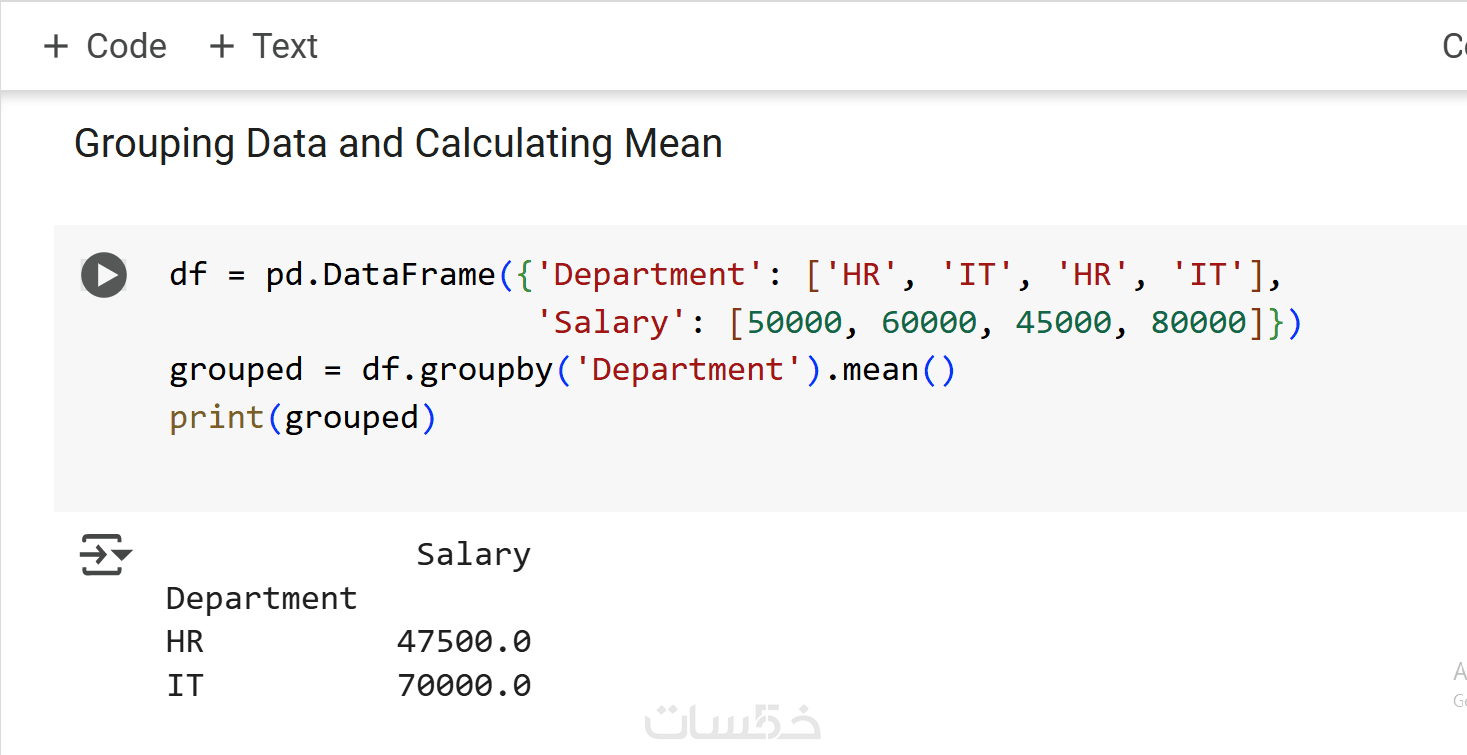Click the value 80000 in the salary list
1467x755 pixels.
coord(1199,322)
